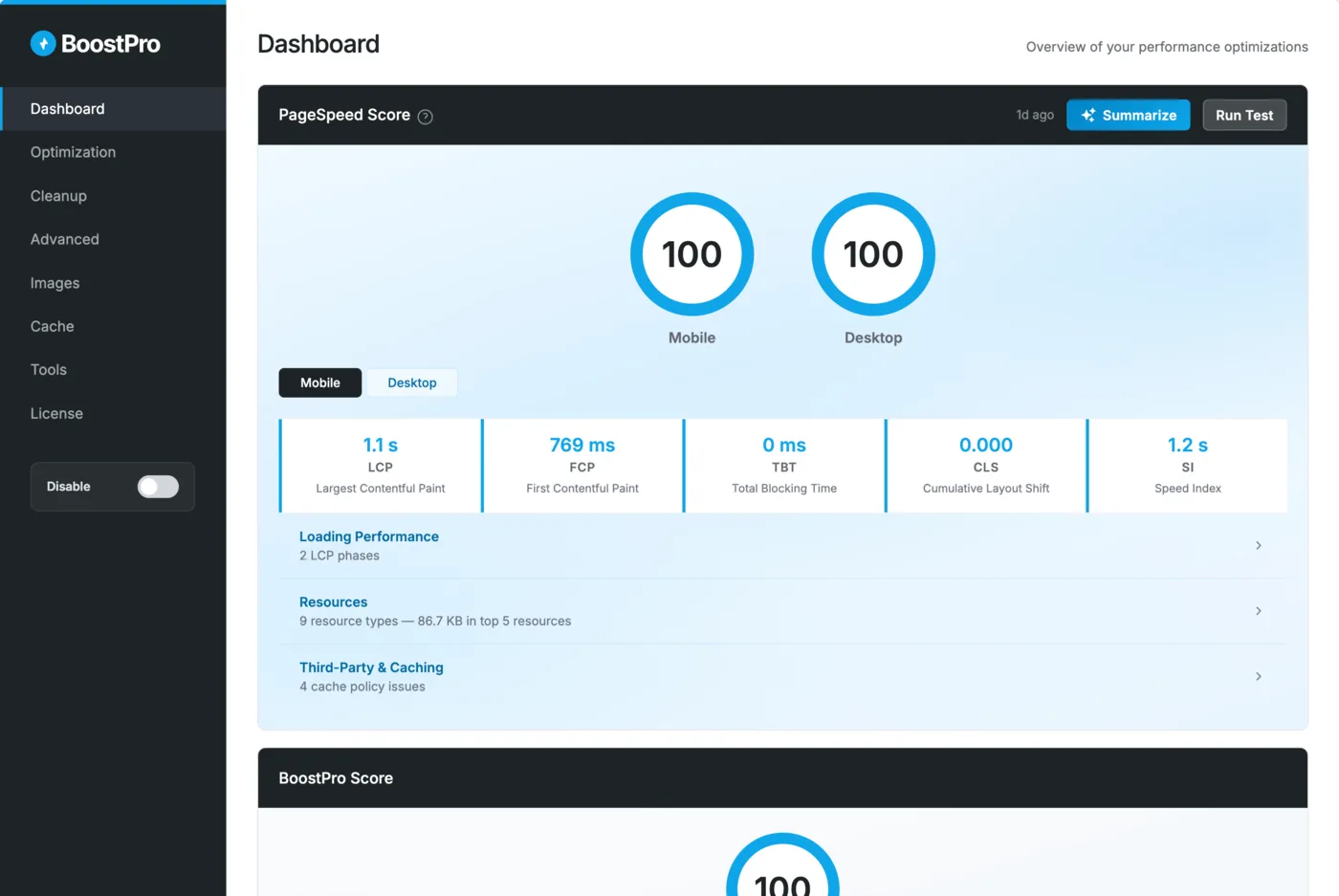Open the Cleanup section
Screen dimensions: 1339x896
point(114,196)
